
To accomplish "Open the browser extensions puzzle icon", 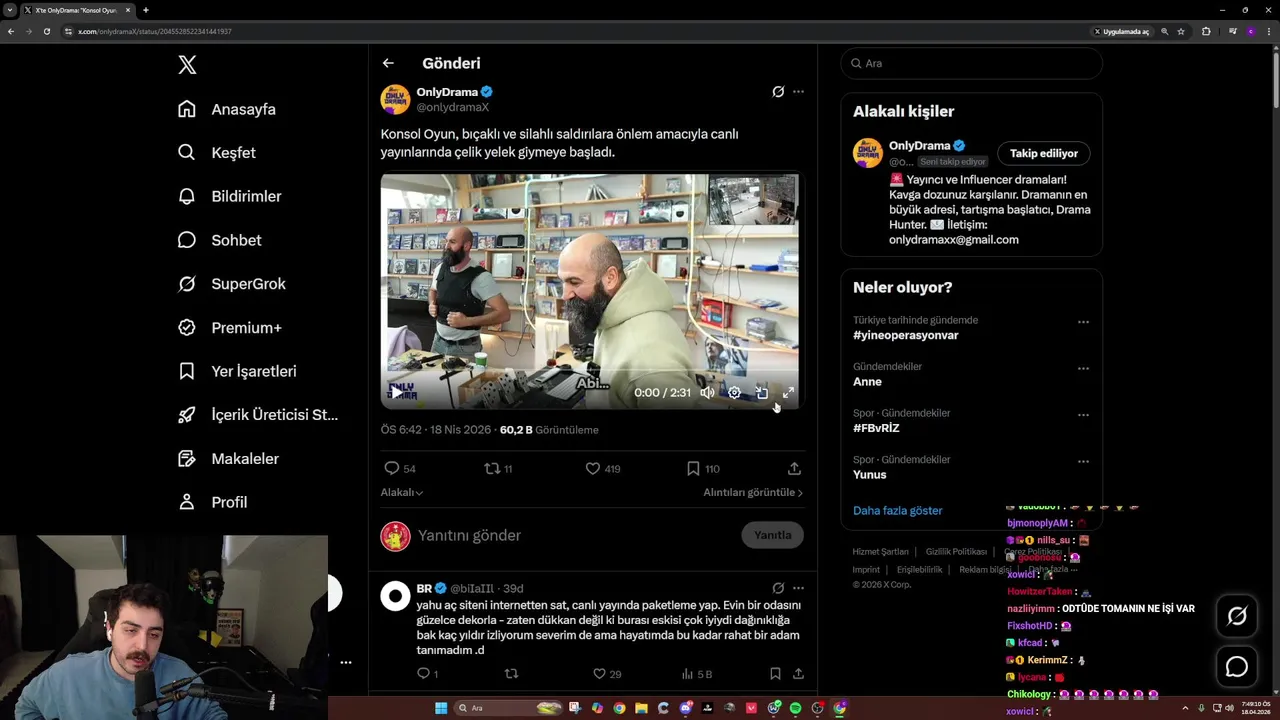I will tap(1206, 31).
